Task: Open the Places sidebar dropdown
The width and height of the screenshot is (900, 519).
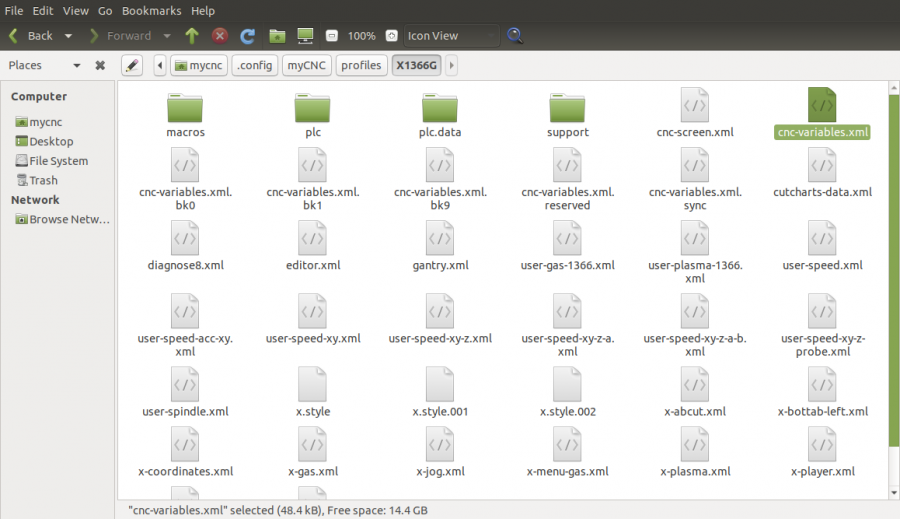Action: click(76, 65)
